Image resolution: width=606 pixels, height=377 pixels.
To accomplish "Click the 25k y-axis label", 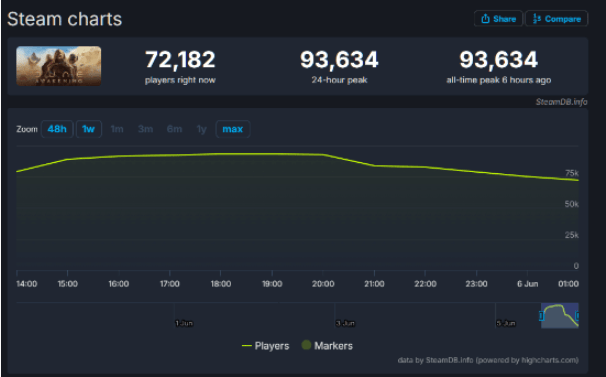I will 572,235.
